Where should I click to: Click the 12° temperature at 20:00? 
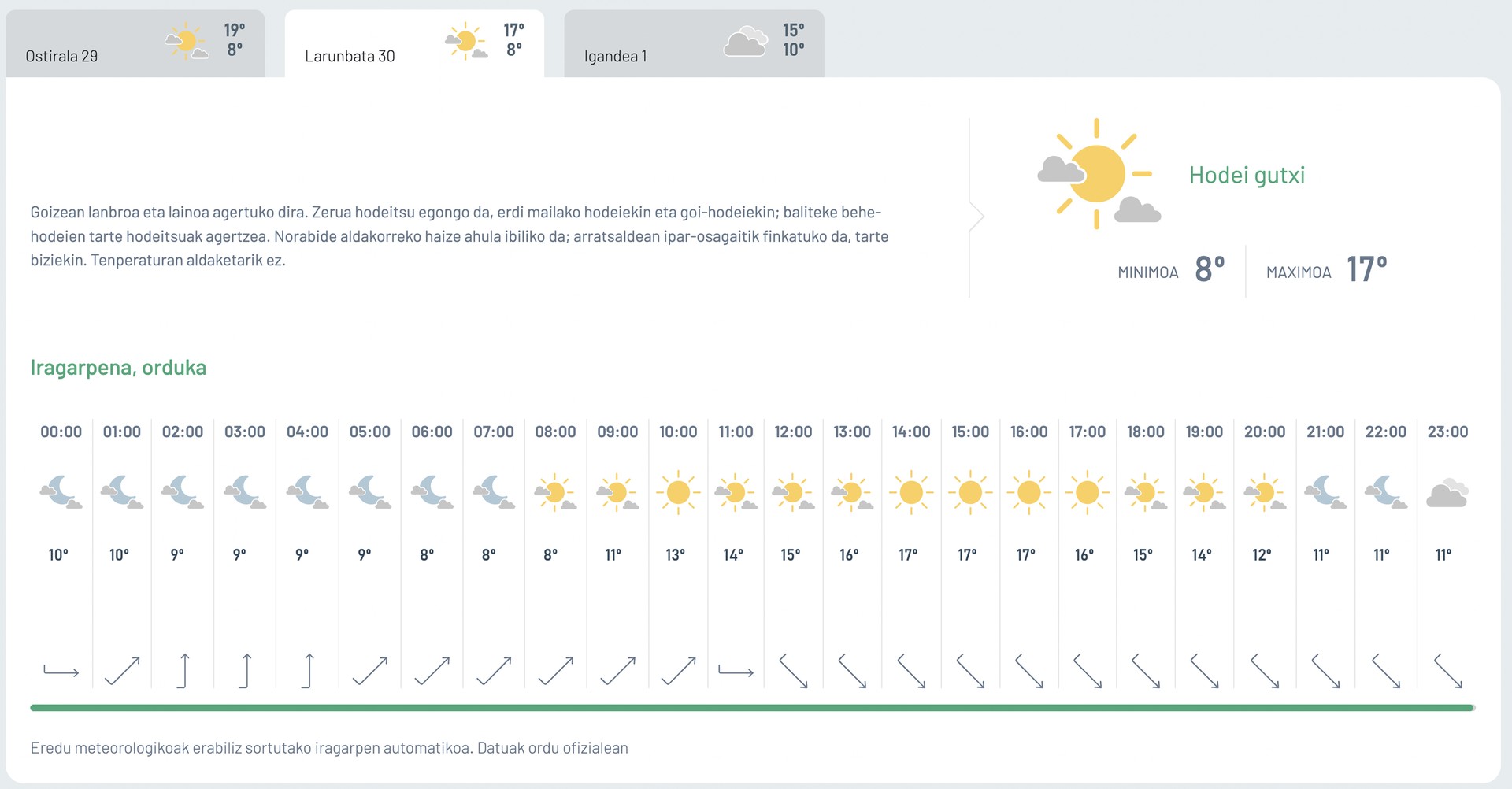[1262, 555]
